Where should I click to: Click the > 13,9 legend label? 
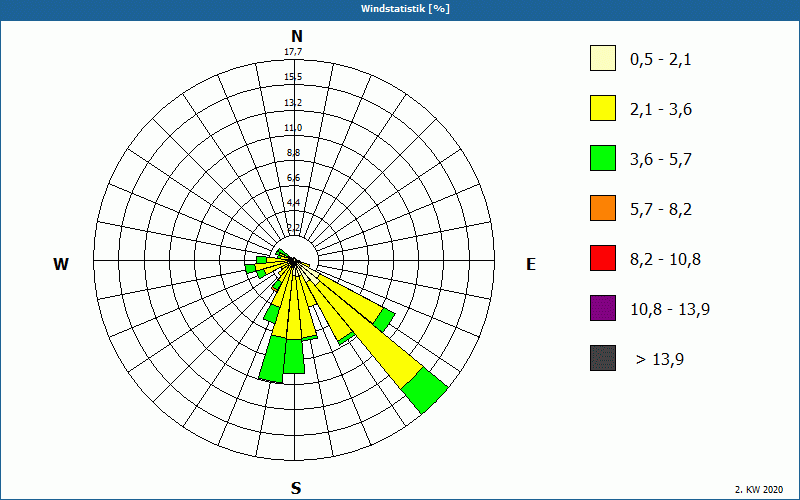(x=660, y=360)
